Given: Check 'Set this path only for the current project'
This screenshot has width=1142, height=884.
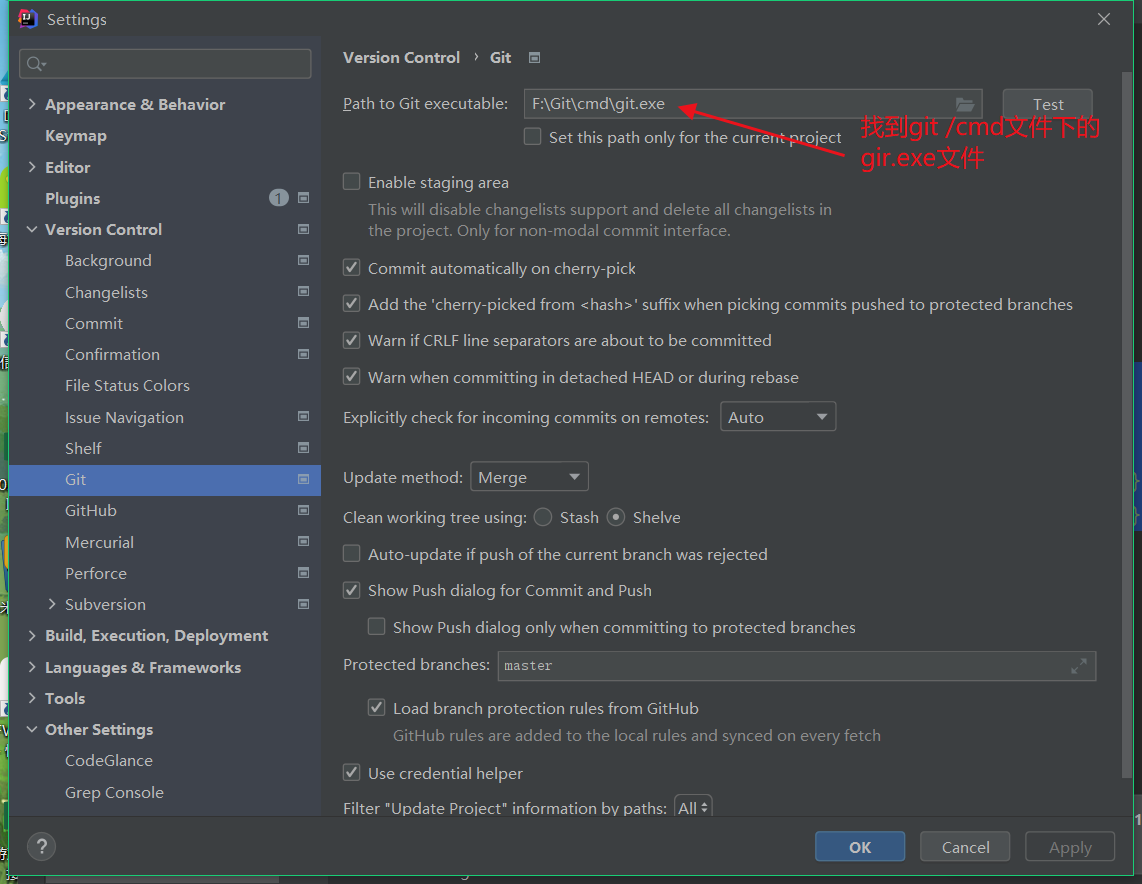Looking at the screenshot, I should pos(532,137).
